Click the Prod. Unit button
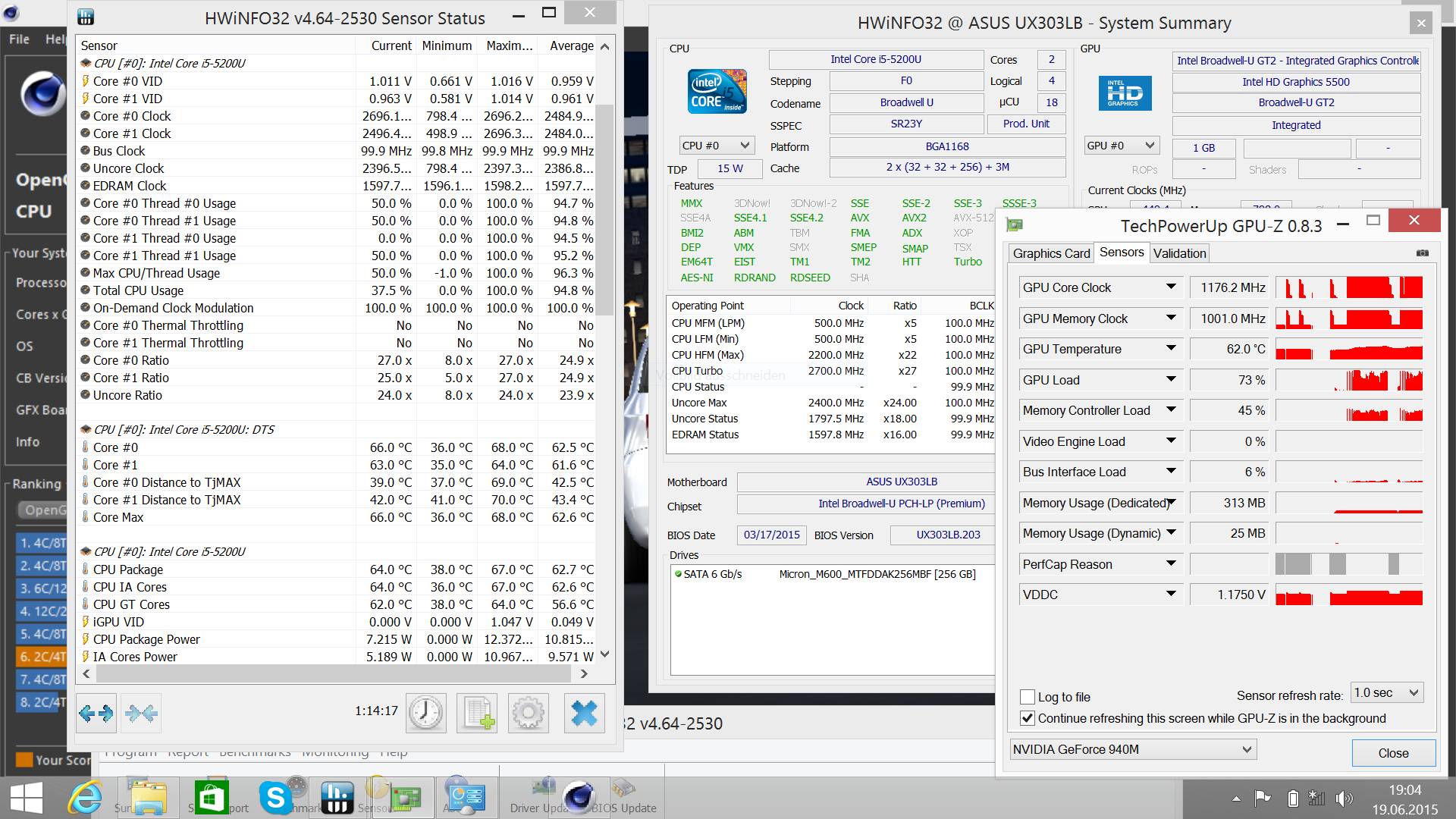Screen dimensions: 1456x819 (1026, 124)
